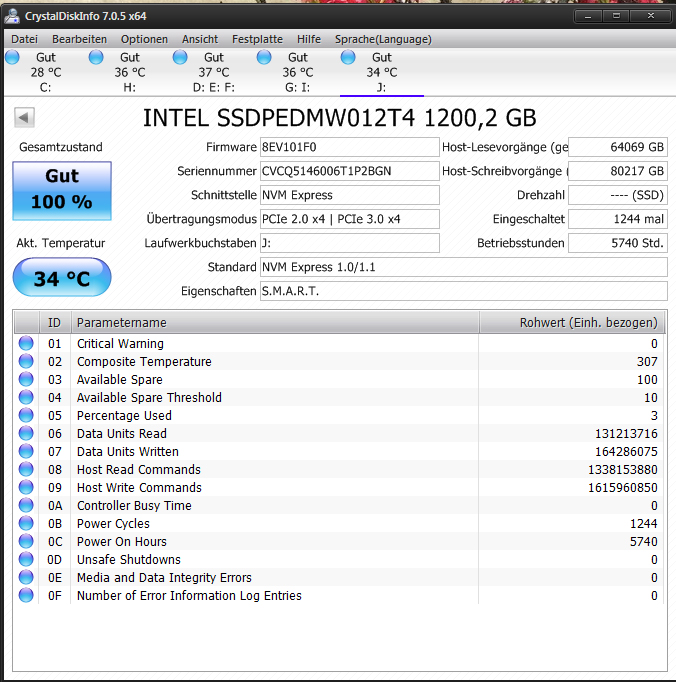Click the blue status orb for drive D: E: F:
Image resolution: width=676 pixels, height=682 pixels.
(x=180, y=57)
